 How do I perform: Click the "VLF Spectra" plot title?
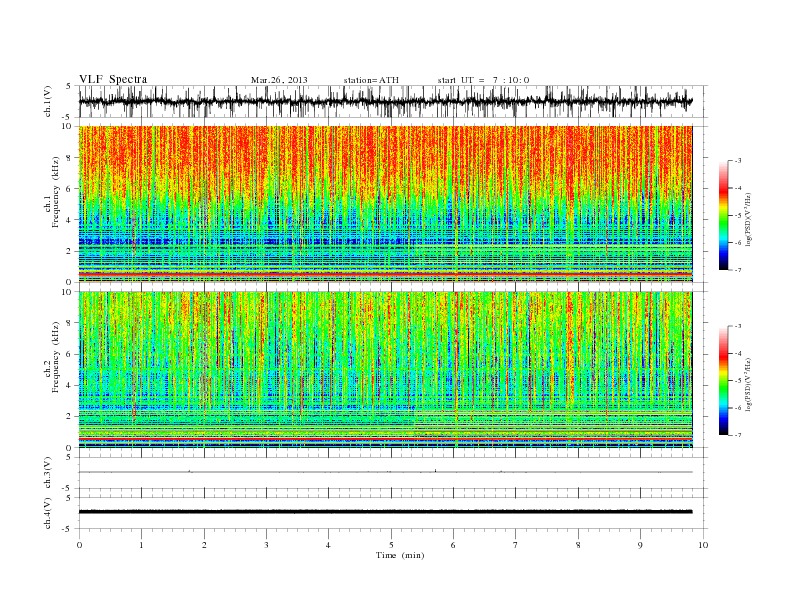click(113, 79)
